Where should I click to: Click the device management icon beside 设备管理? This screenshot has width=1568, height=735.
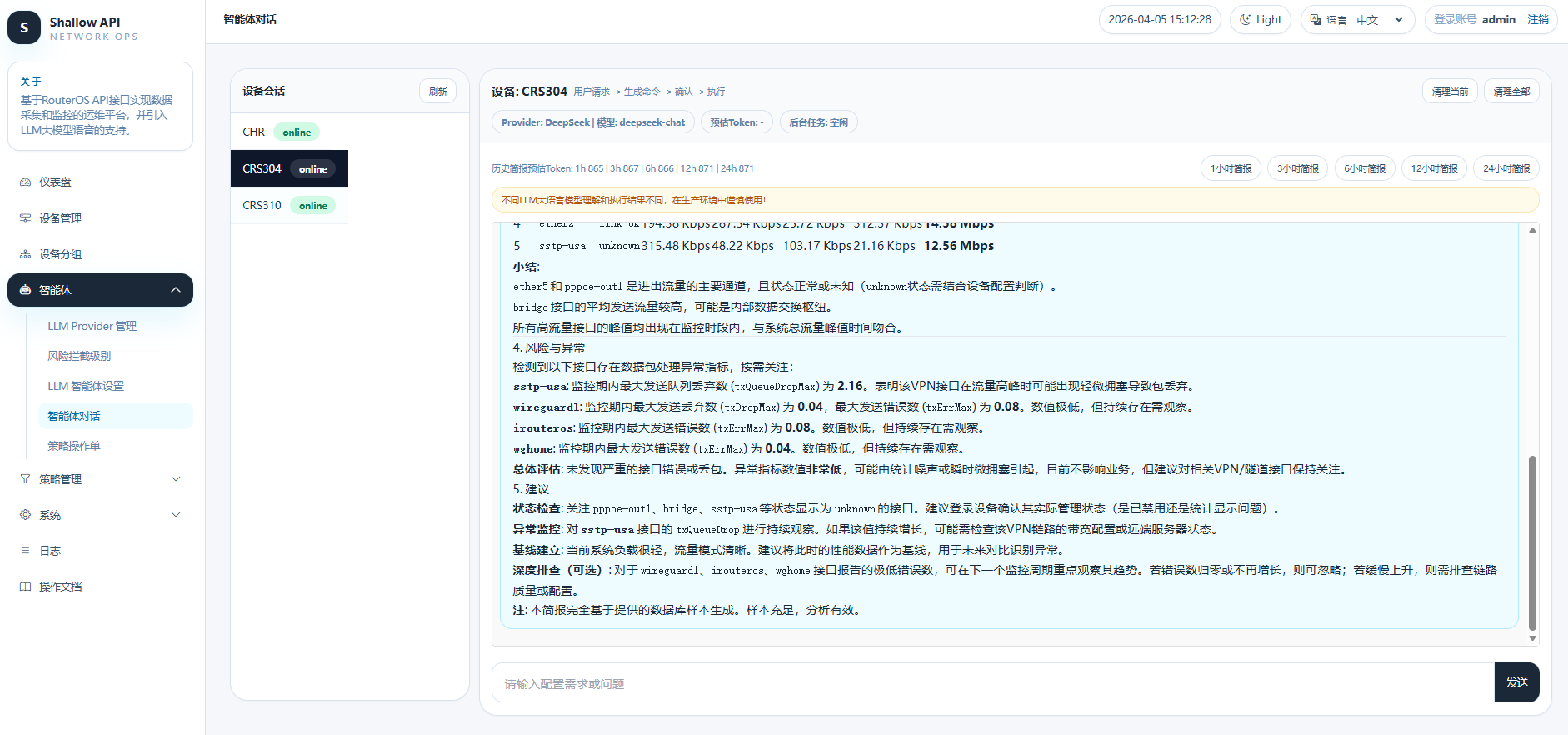pyautogui.click(x=25, y=218)
